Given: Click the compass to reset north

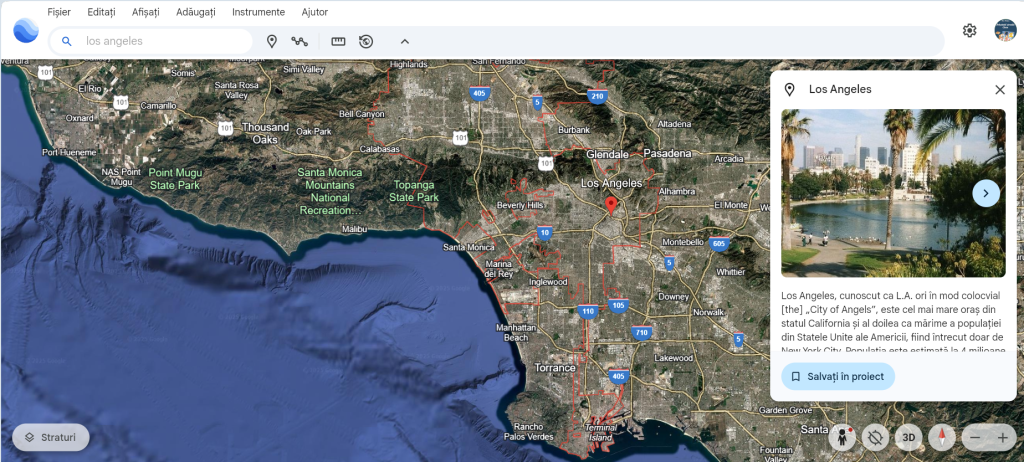Looking at the screenshot, I should click(941, 437).
